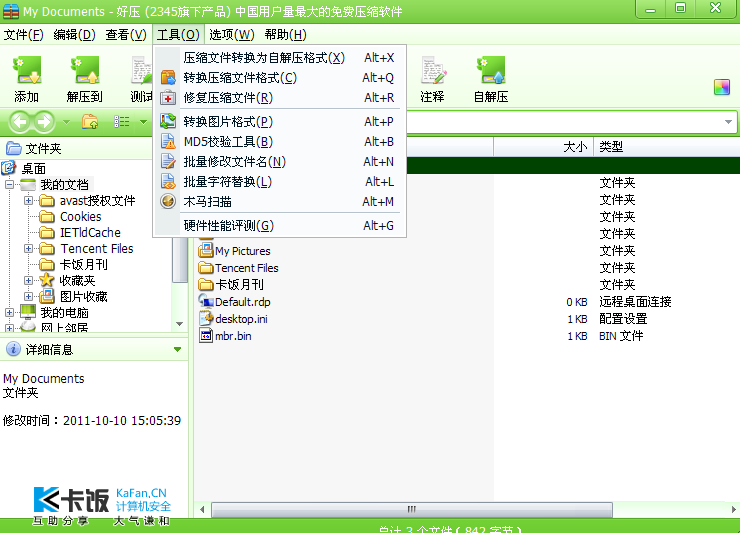Sort by 大小 column header
This screenshot has width=740, height=533.
tap(543, 147)
